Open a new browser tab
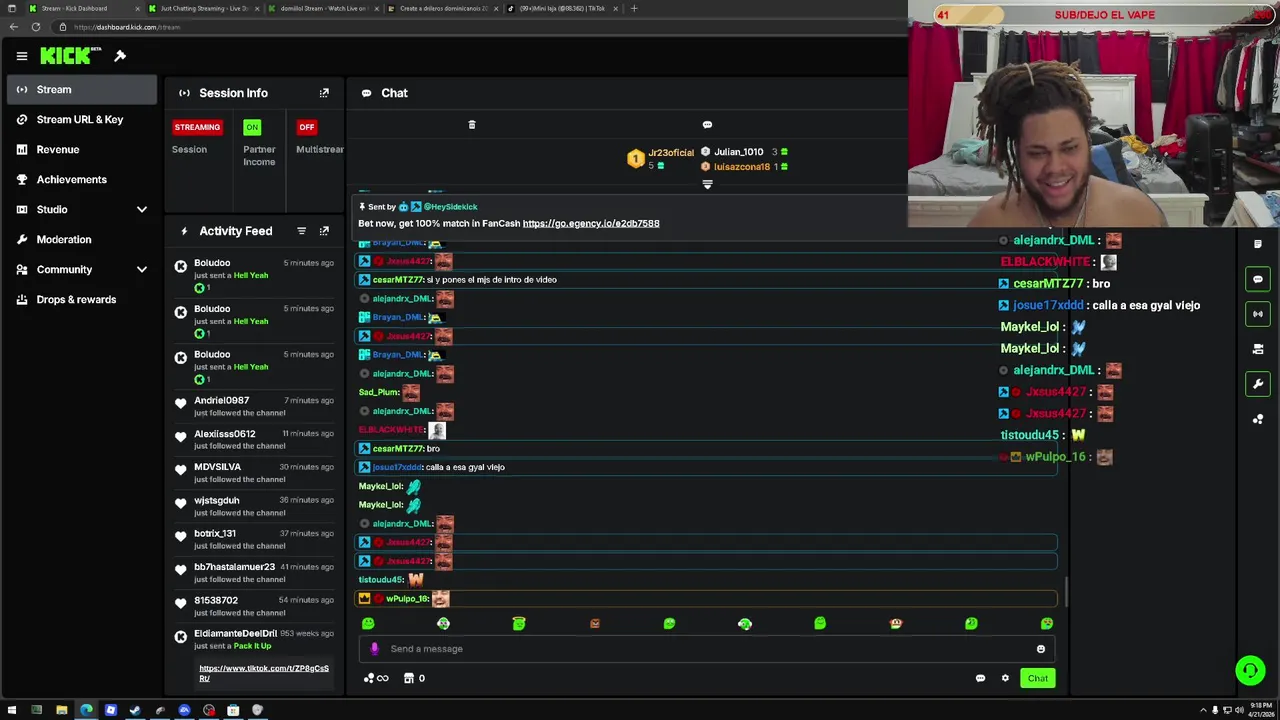Image resolution: width=1280 pixels, height=720 pixels. (x=634, y=8)
